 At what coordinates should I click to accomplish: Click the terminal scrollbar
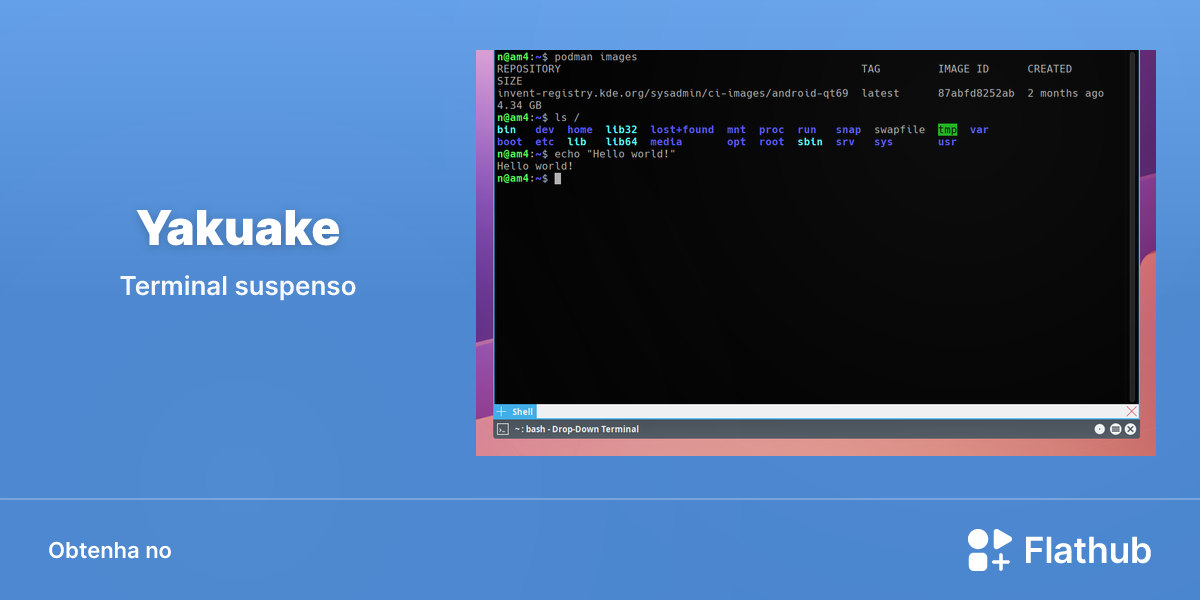(x=1133, y=227)
